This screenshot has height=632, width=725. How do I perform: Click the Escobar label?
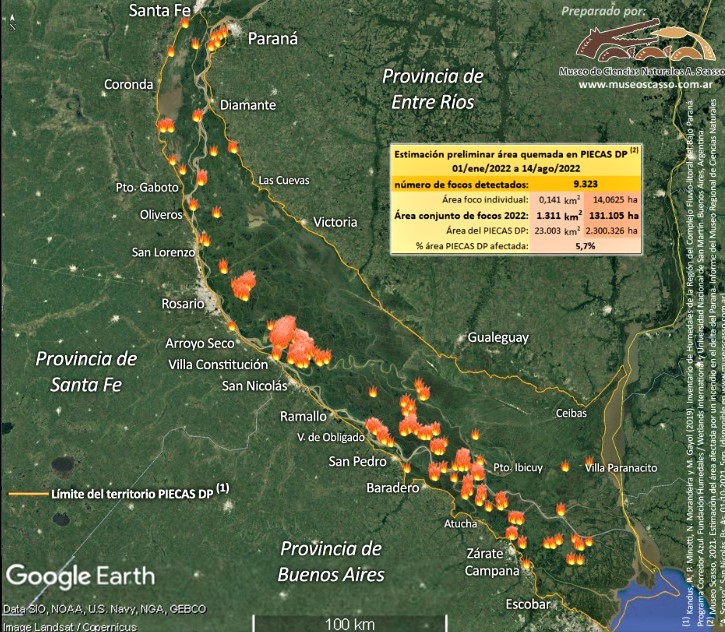coord(526,605)
